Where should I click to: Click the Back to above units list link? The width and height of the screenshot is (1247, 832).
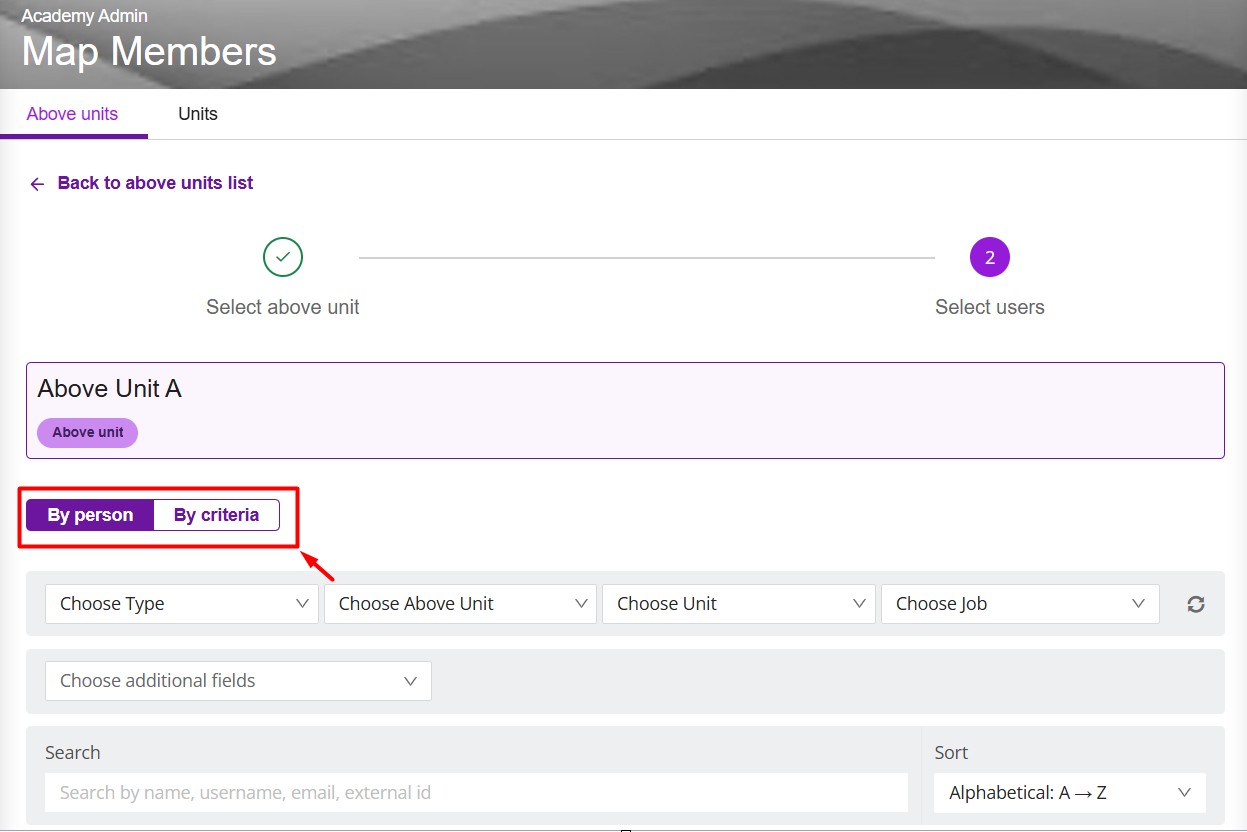[x=155, y=183]
